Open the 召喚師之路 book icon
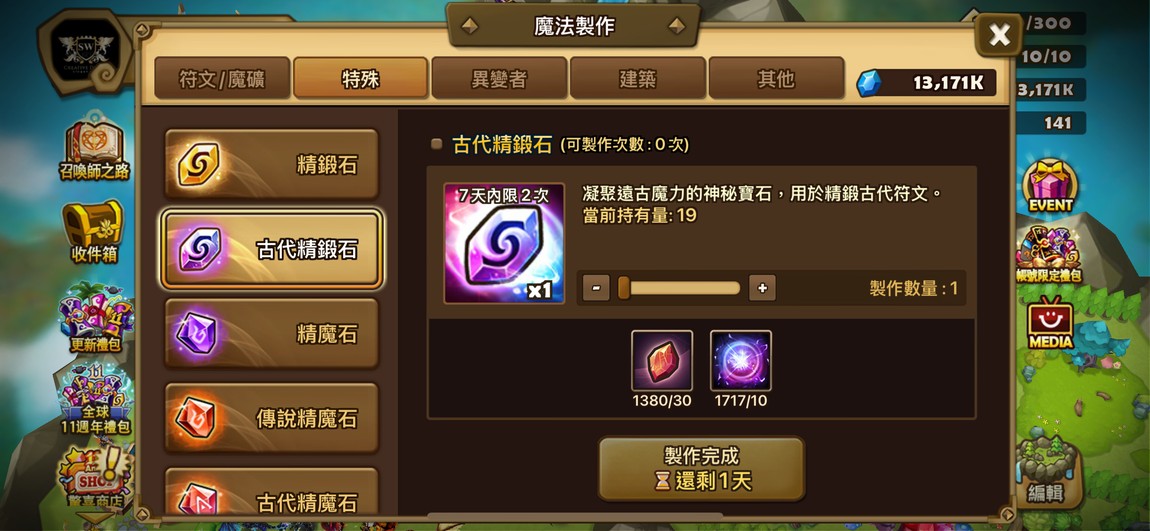Screen dimensions: 1150x531 click(95, 150)
